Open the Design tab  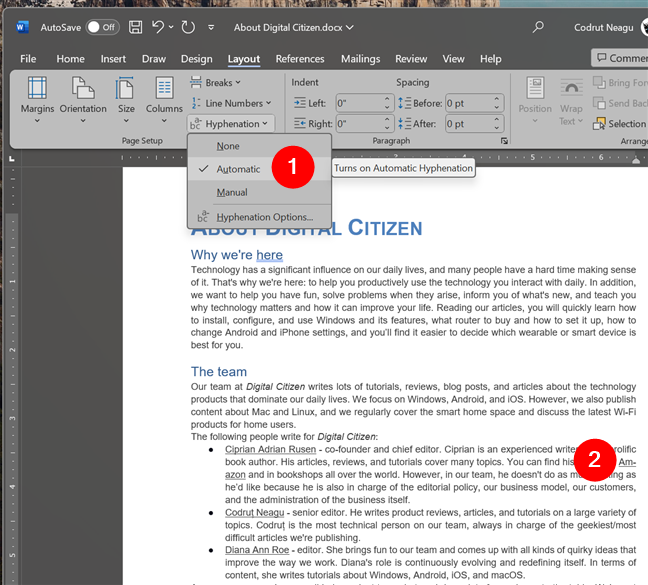[x=197, y=59]
